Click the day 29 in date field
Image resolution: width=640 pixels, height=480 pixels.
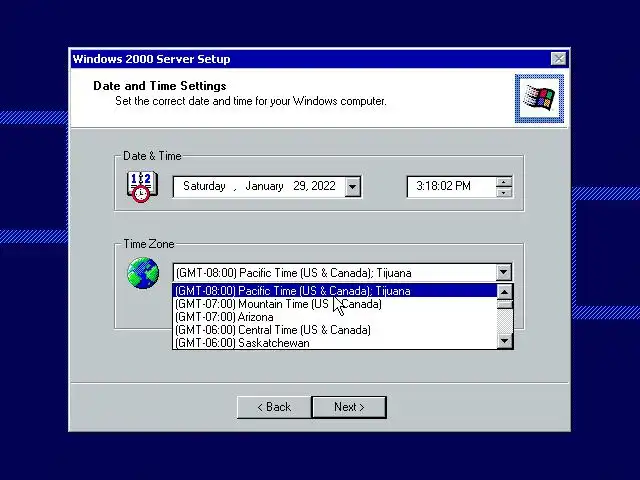300,186
